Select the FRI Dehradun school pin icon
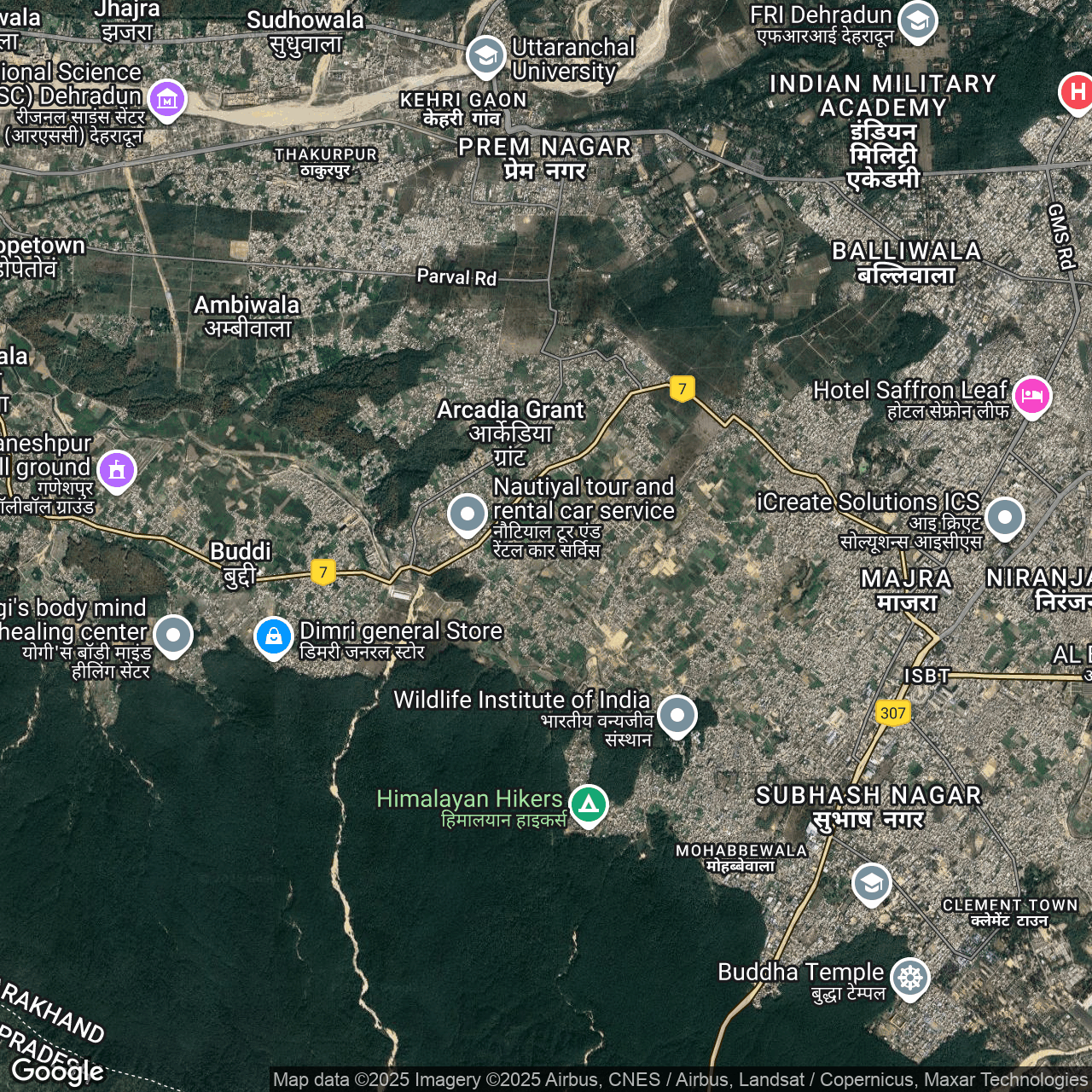The width and height of the screenshot is (1092, 1092). coord(917,21)
